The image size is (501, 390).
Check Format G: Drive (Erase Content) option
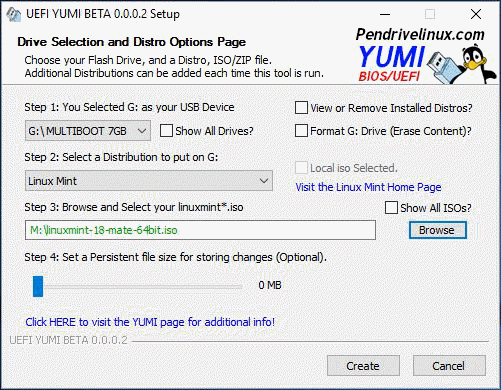coord(301,131)
